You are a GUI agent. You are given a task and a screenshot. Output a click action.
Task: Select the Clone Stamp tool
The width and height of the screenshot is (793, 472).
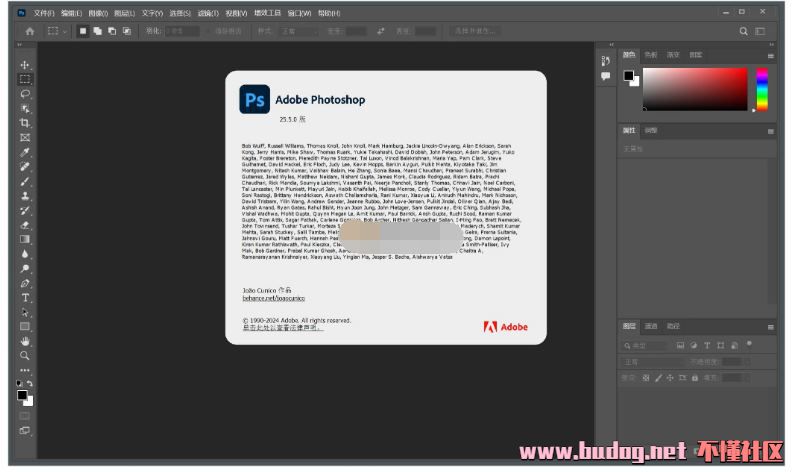pos(25,196)
